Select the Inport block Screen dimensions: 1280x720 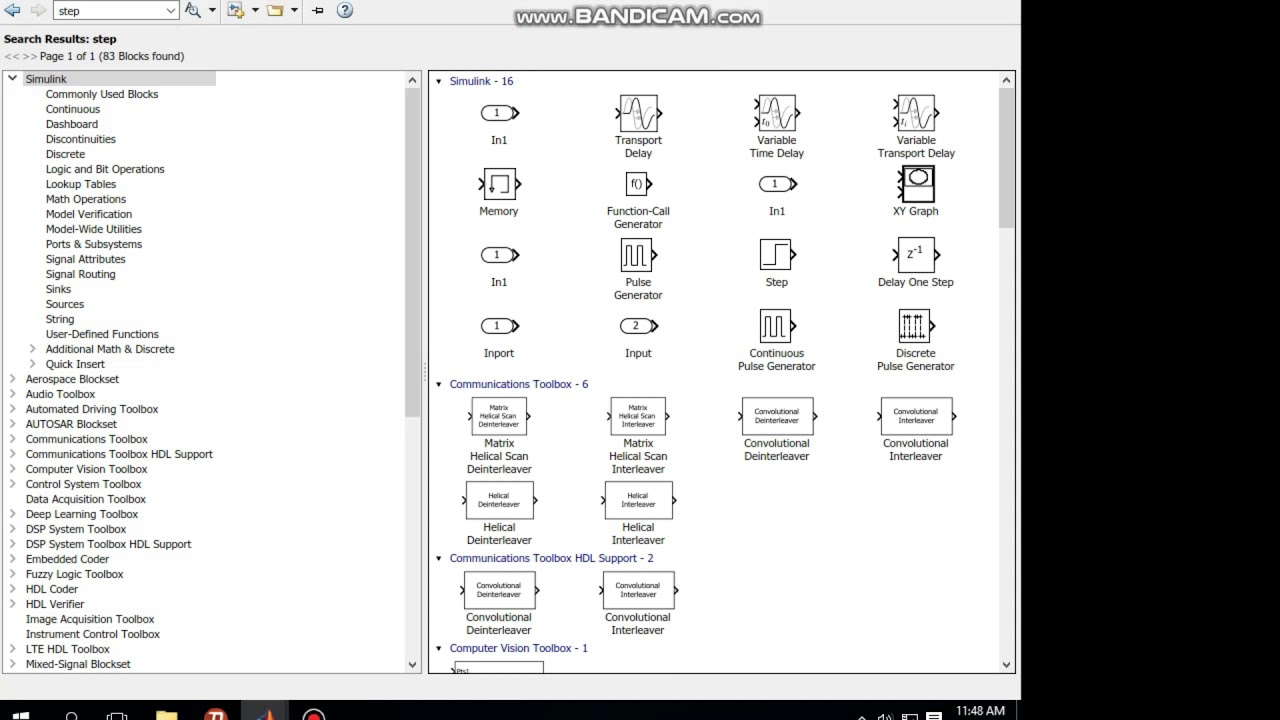[499, 338]
